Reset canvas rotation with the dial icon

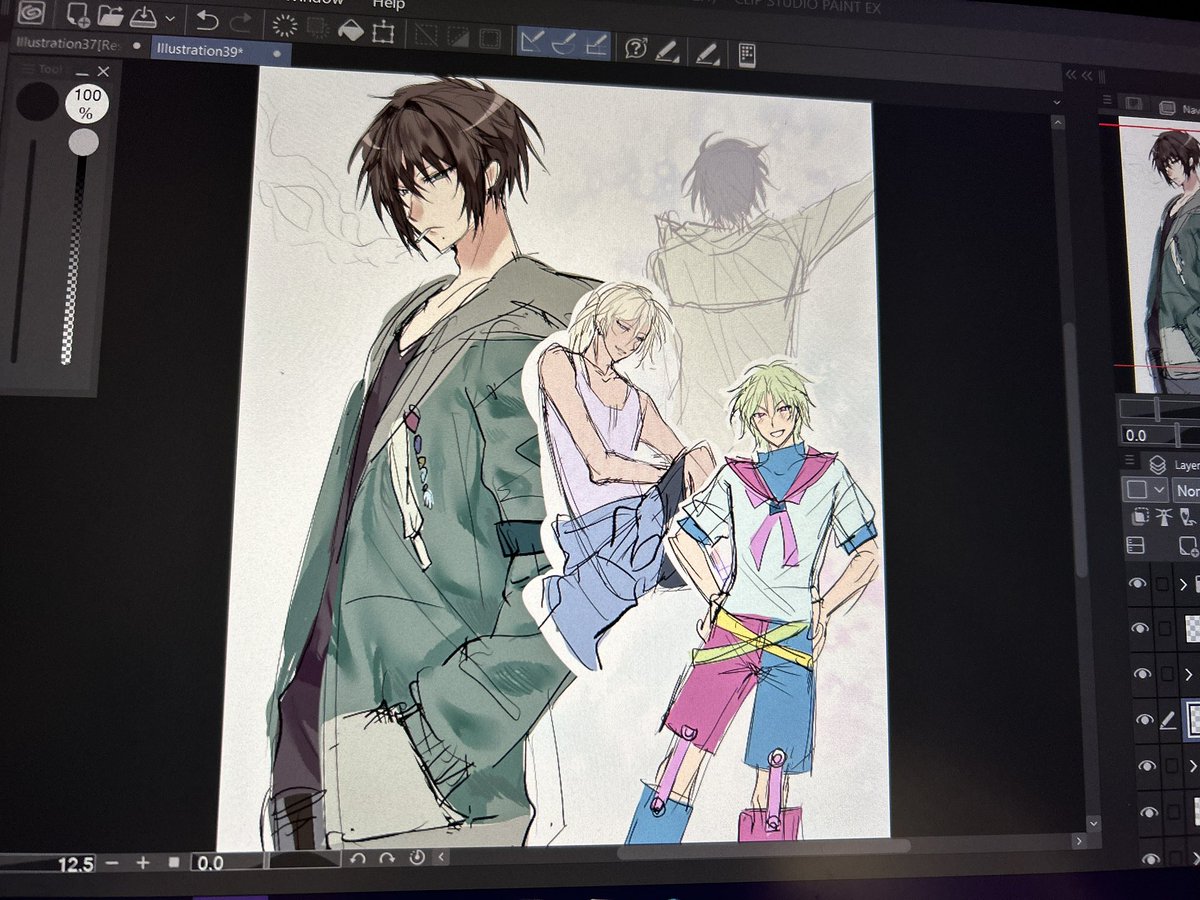(417, 858)
